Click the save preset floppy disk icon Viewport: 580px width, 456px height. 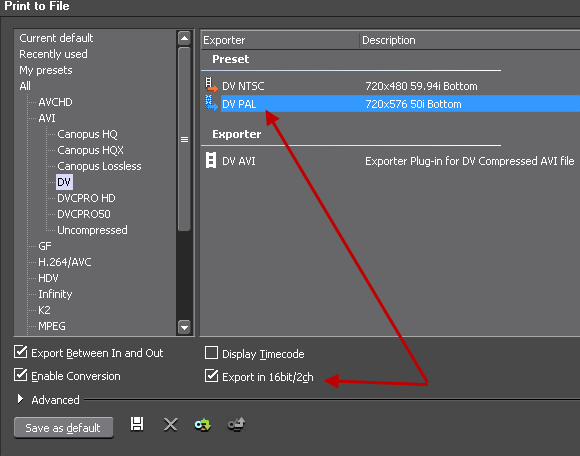(137, 424)
